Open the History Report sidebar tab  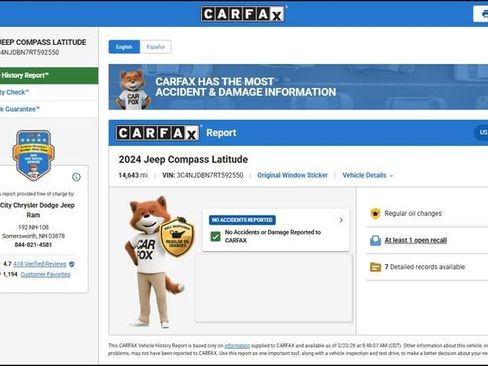(48, 76)
